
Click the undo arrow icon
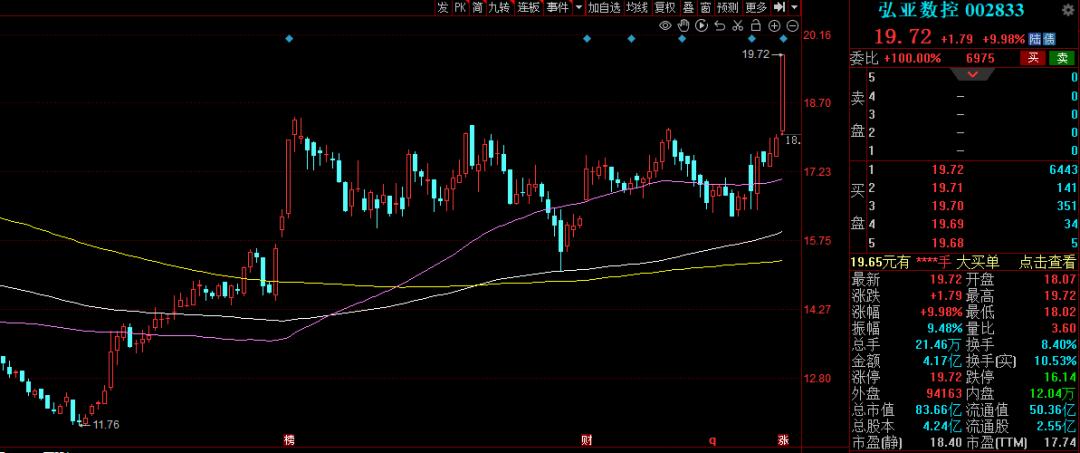[x=719, y=25]
